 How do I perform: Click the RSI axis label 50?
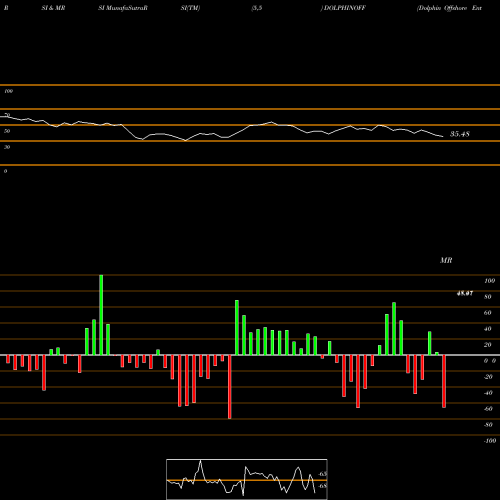(7, 131)
